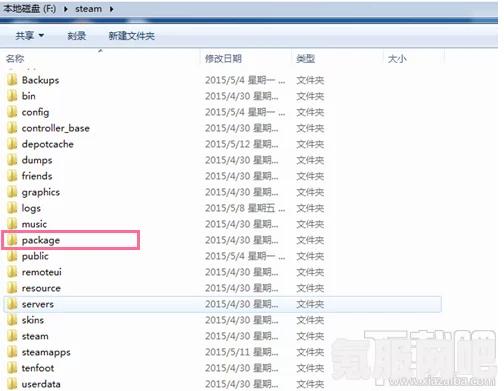Select the remoteui folder name
The height and width of the screenshot is (391, 504).
pyautogui.click(x=42, y=272)
